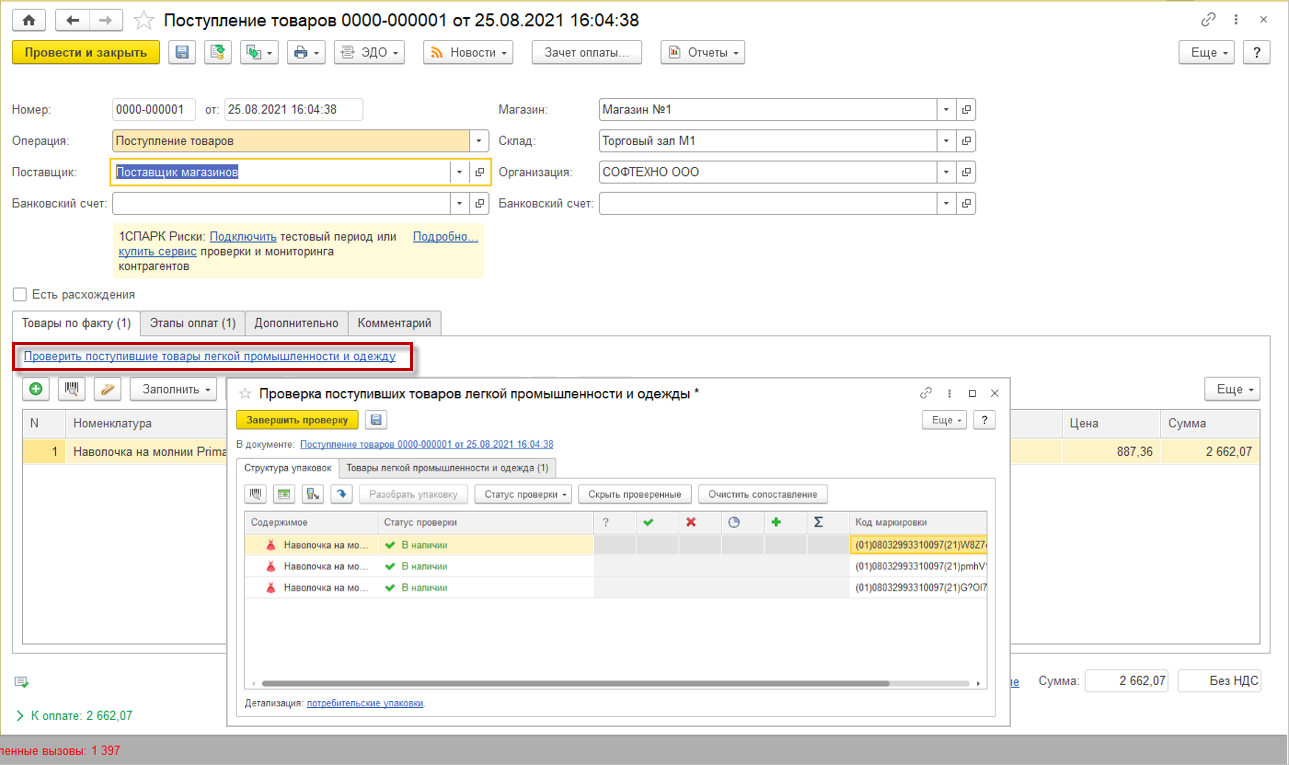Click barcode scan icon in dialog toolbar

pyautogui.click(x=256, y=494)
